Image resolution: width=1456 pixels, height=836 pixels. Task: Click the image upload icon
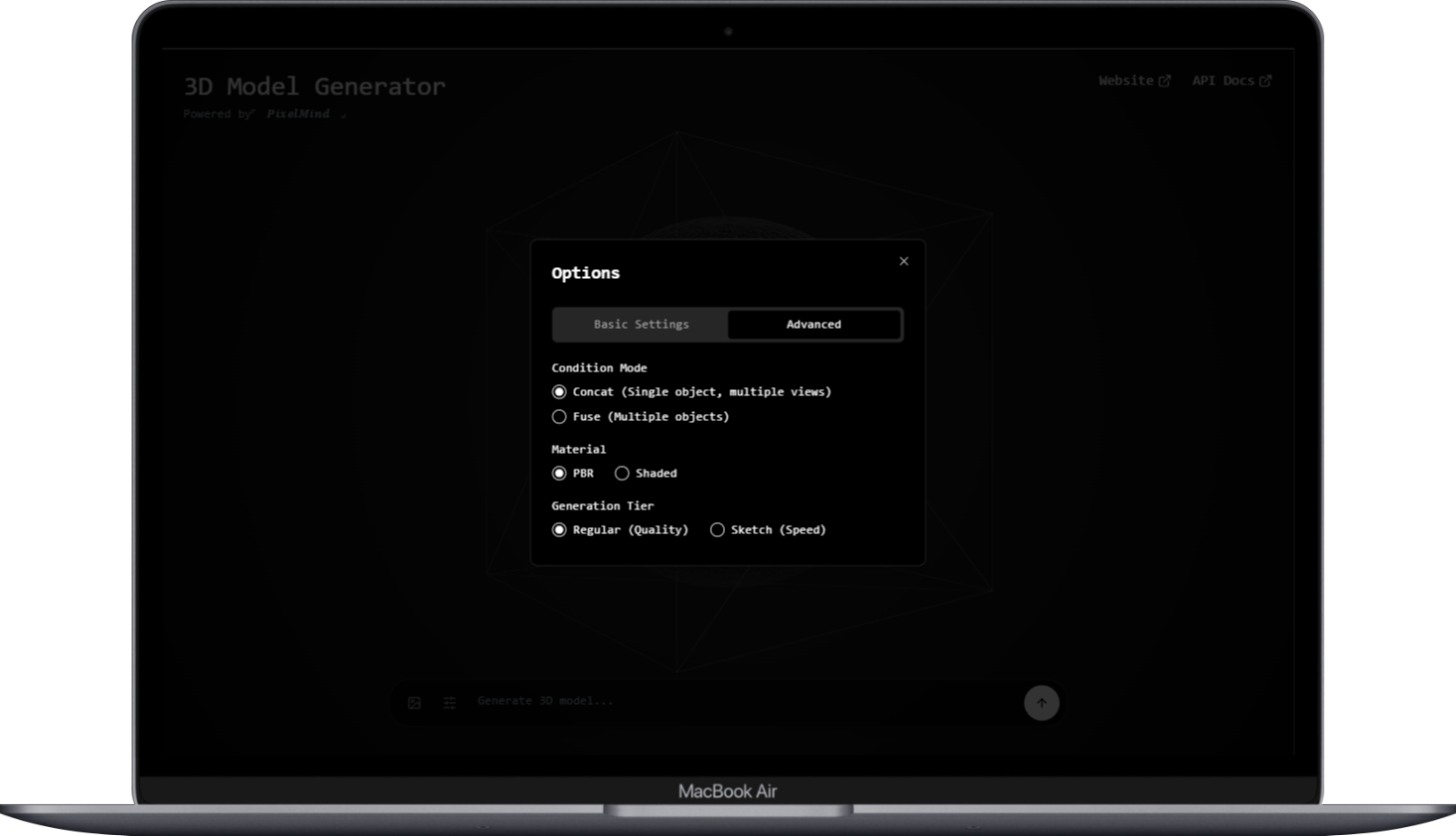[414, 703]
